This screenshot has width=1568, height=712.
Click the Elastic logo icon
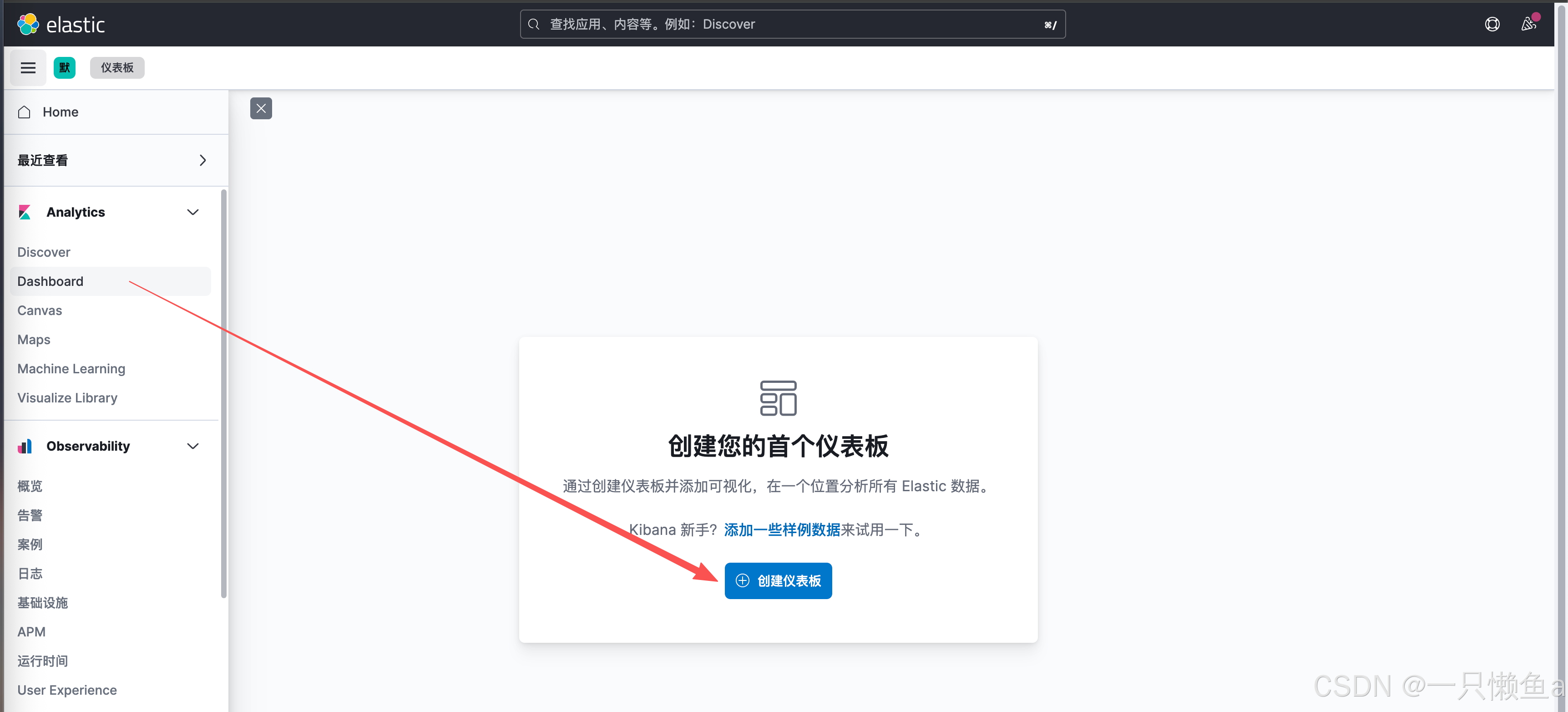(28, 25)
